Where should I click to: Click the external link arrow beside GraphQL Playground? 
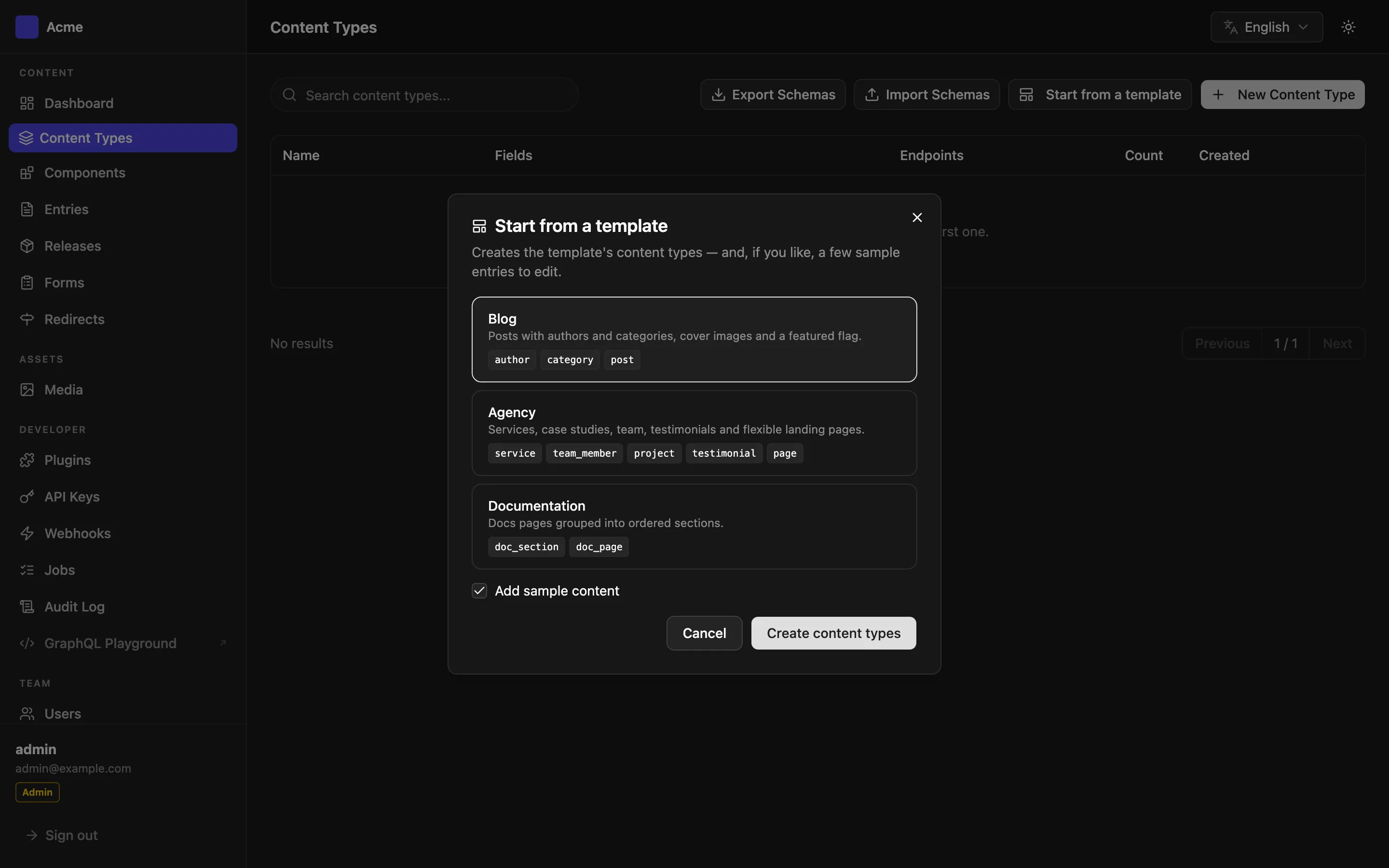(223, 643)
